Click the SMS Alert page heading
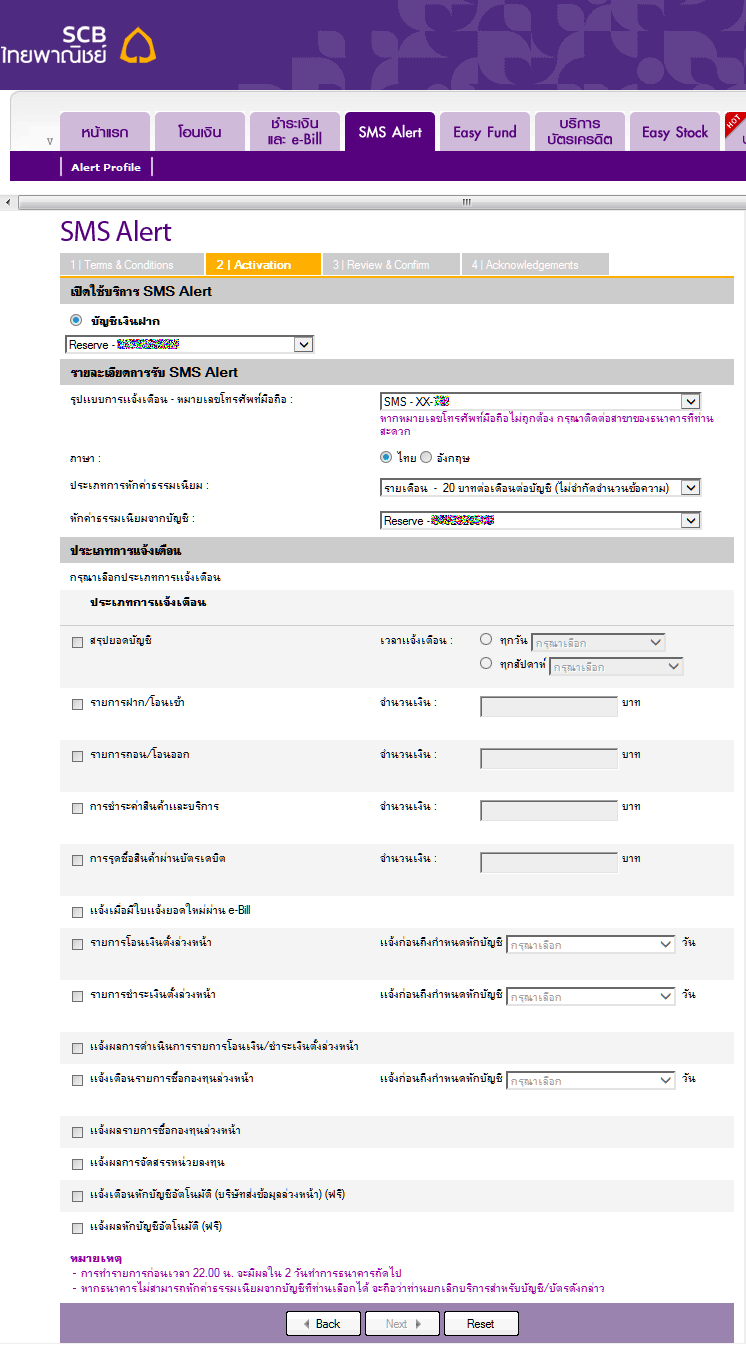This screenshot has height=1350, width=746. click(116, 232)
